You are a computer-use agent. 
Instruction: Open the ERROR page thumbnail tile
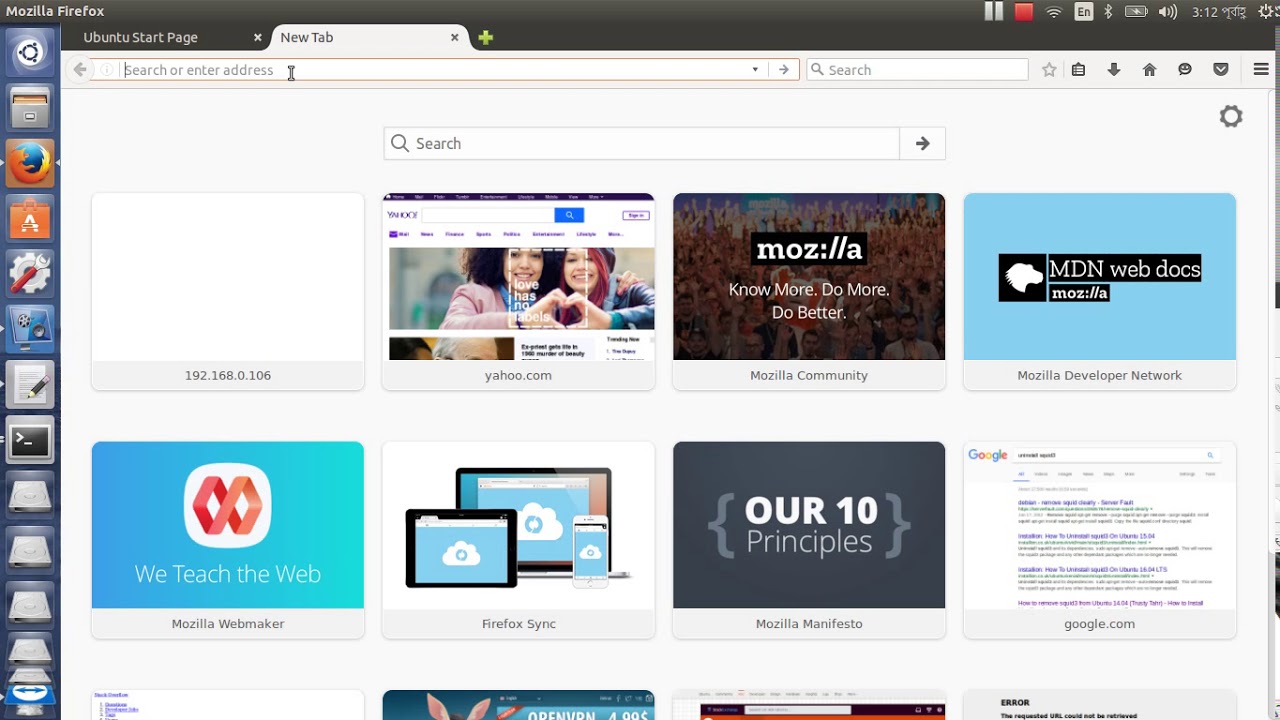1100,705
